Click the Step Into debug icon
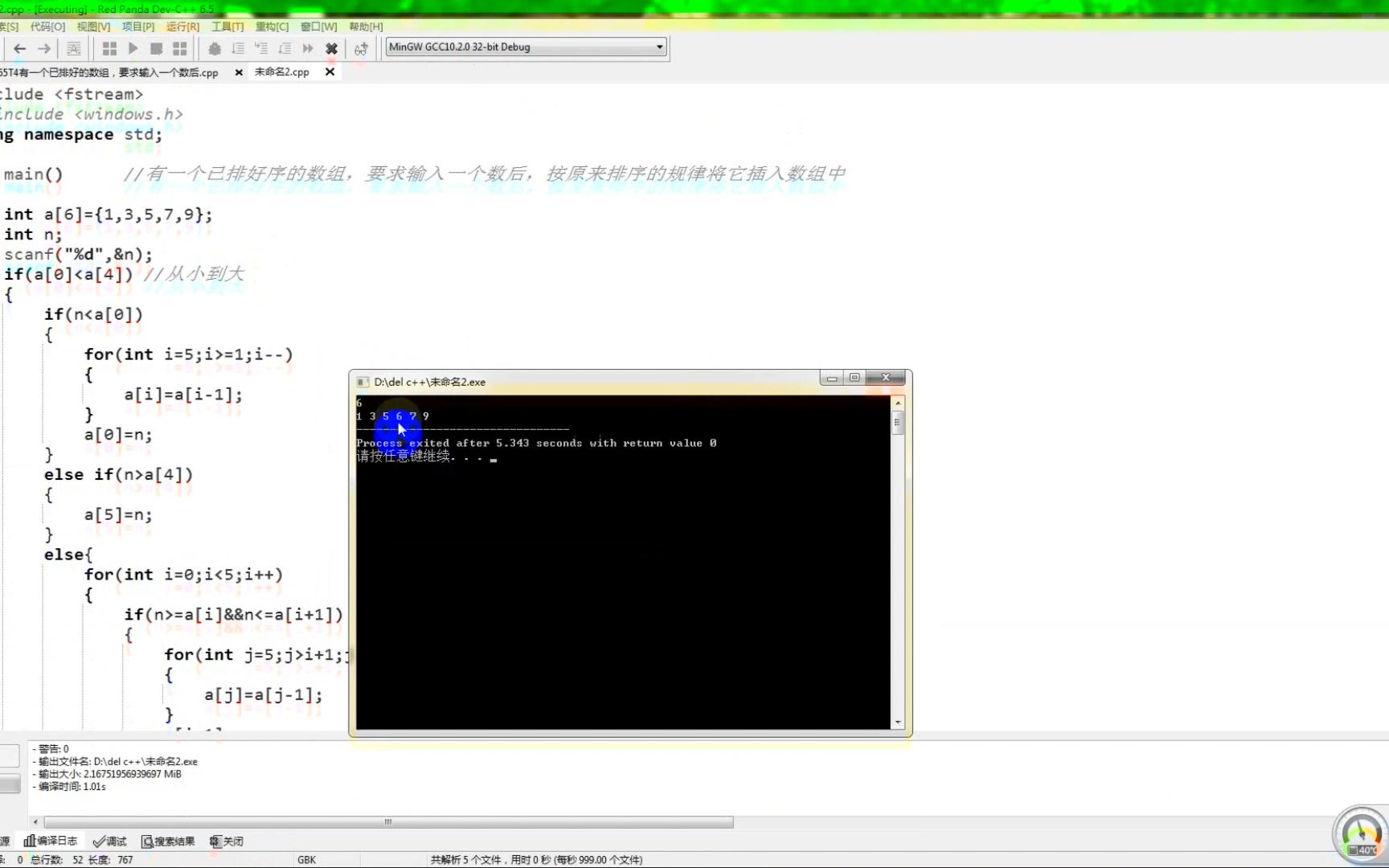The image size is (1389, 868). click(261, 48)
